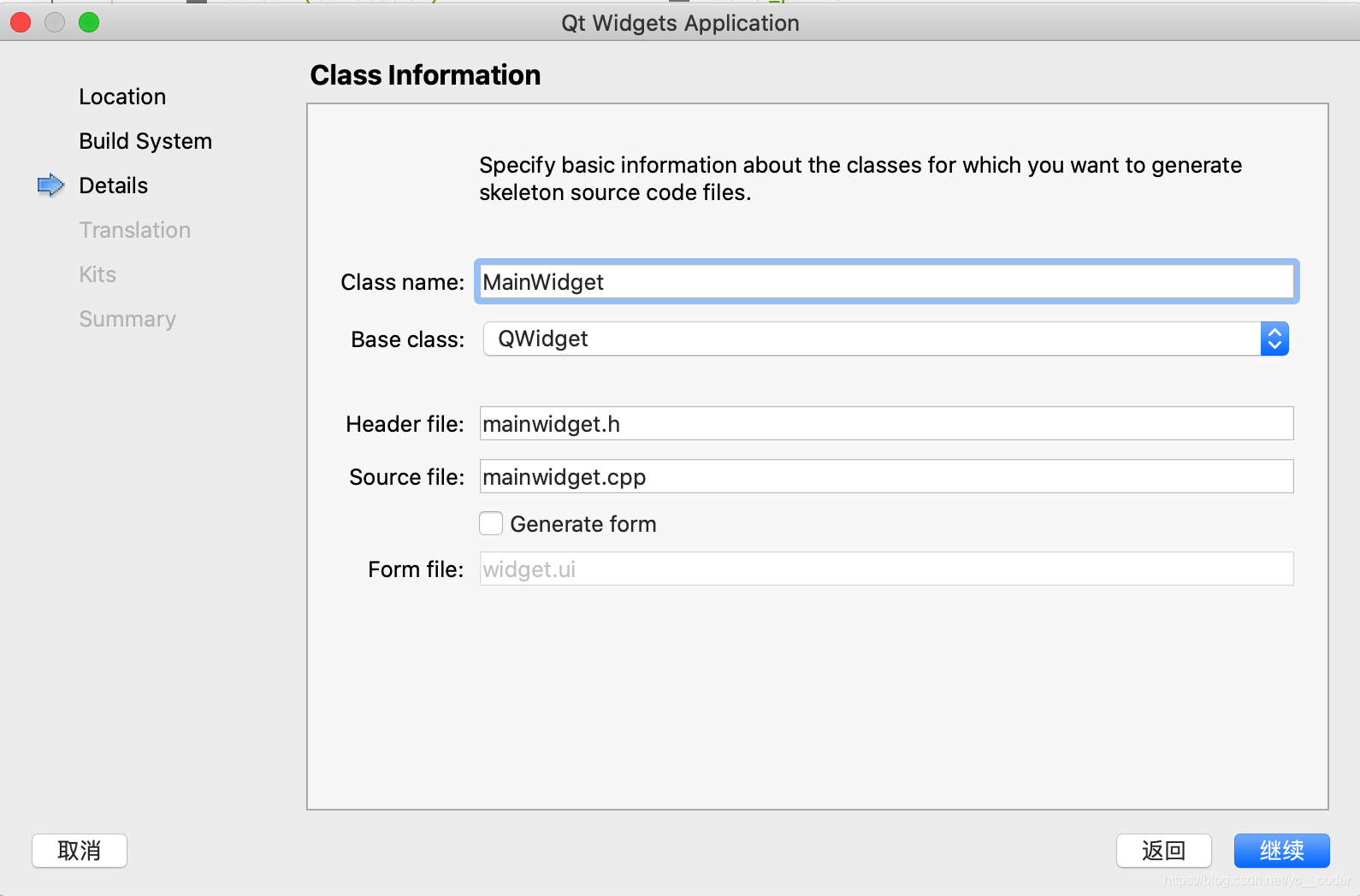The height and width of the screenshot is (896, 1360).
Task: Select the Translation wizard step
Action: click(134, 230)
